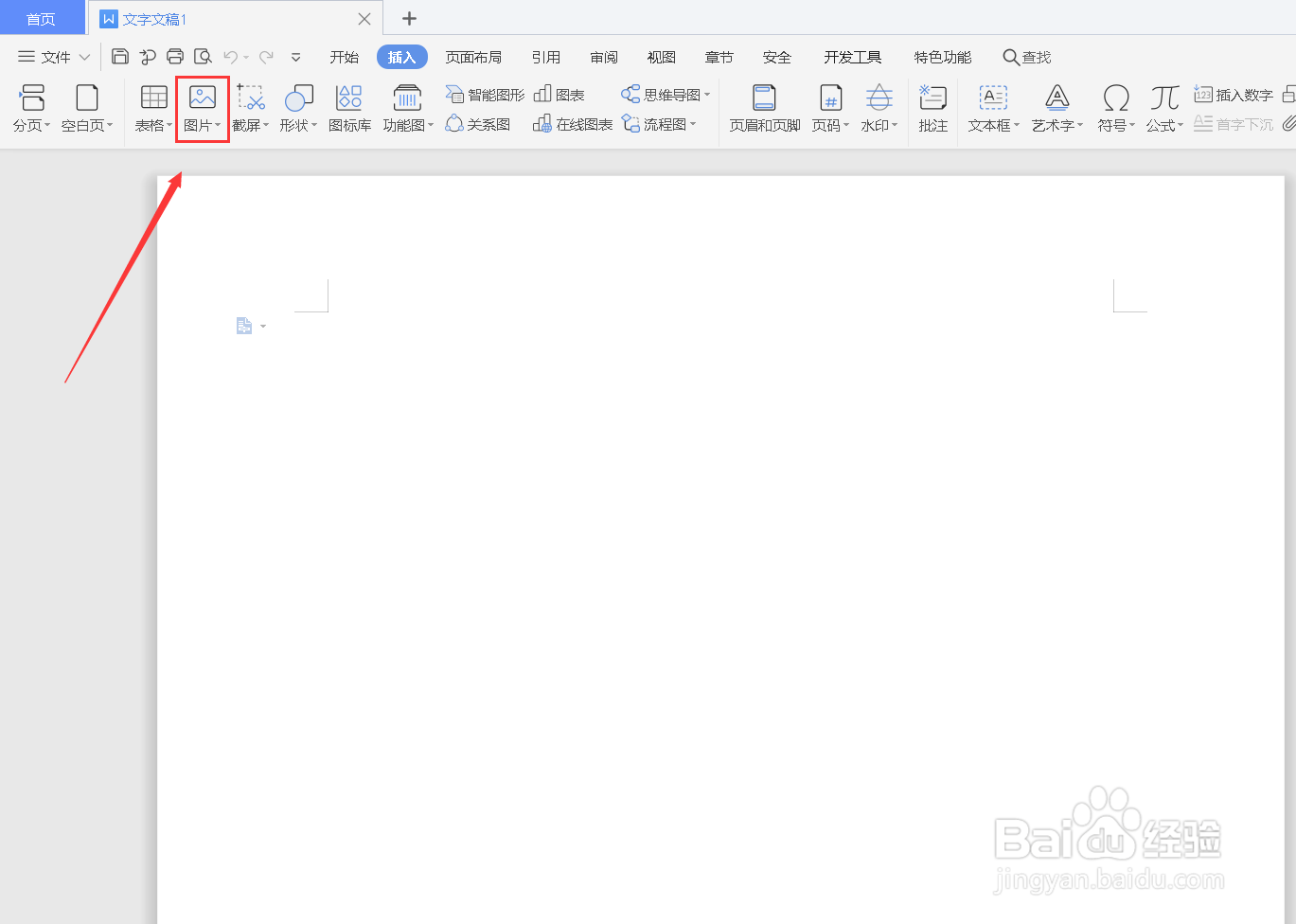The height and width of the screenshot is (924, 1296).
Task: Click 首字下沉 drop cap button
Action: point(1234,124)
